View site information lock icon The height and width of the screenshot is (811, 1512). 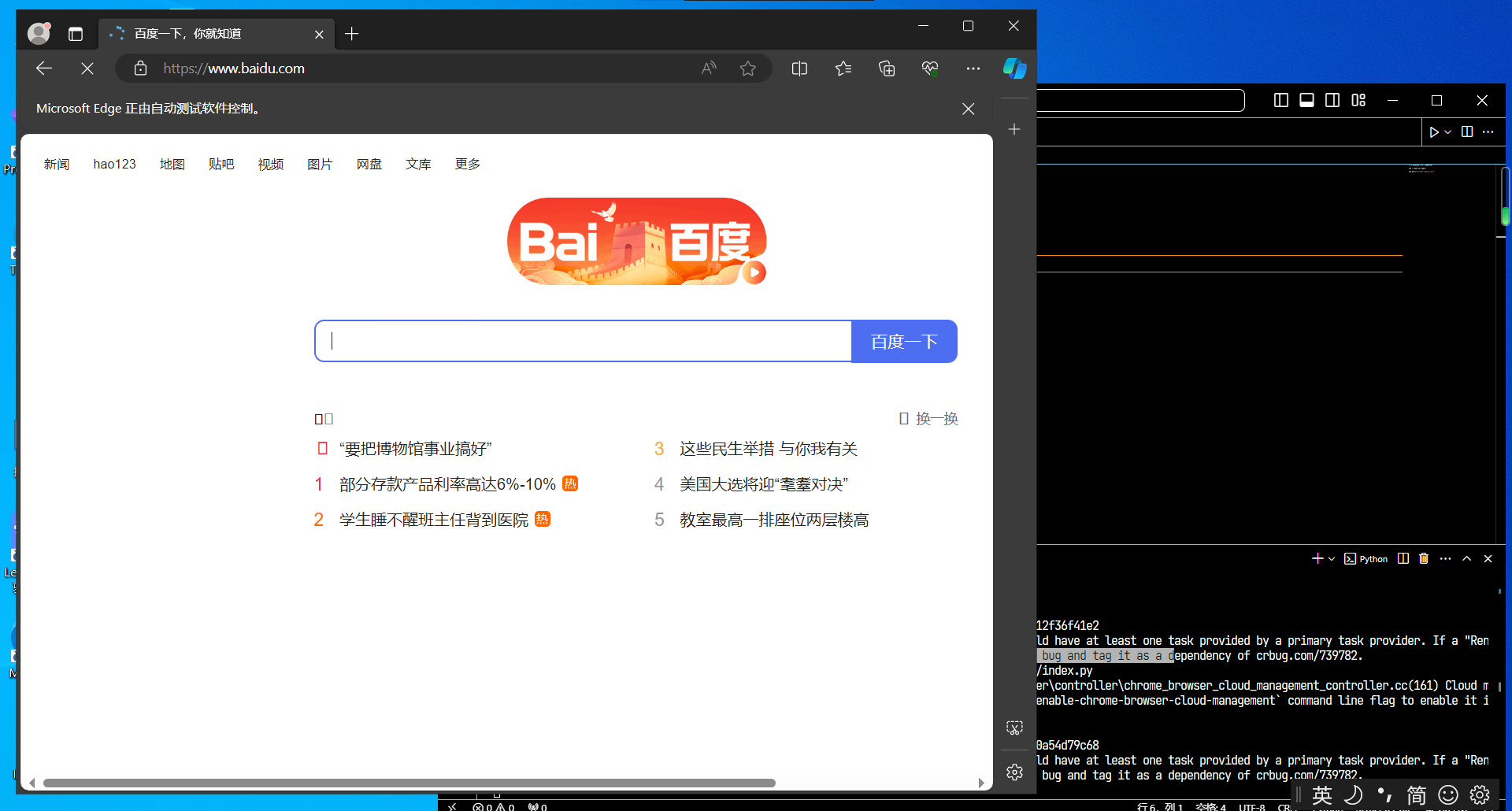pyautogui.click(x=140, y=69)
